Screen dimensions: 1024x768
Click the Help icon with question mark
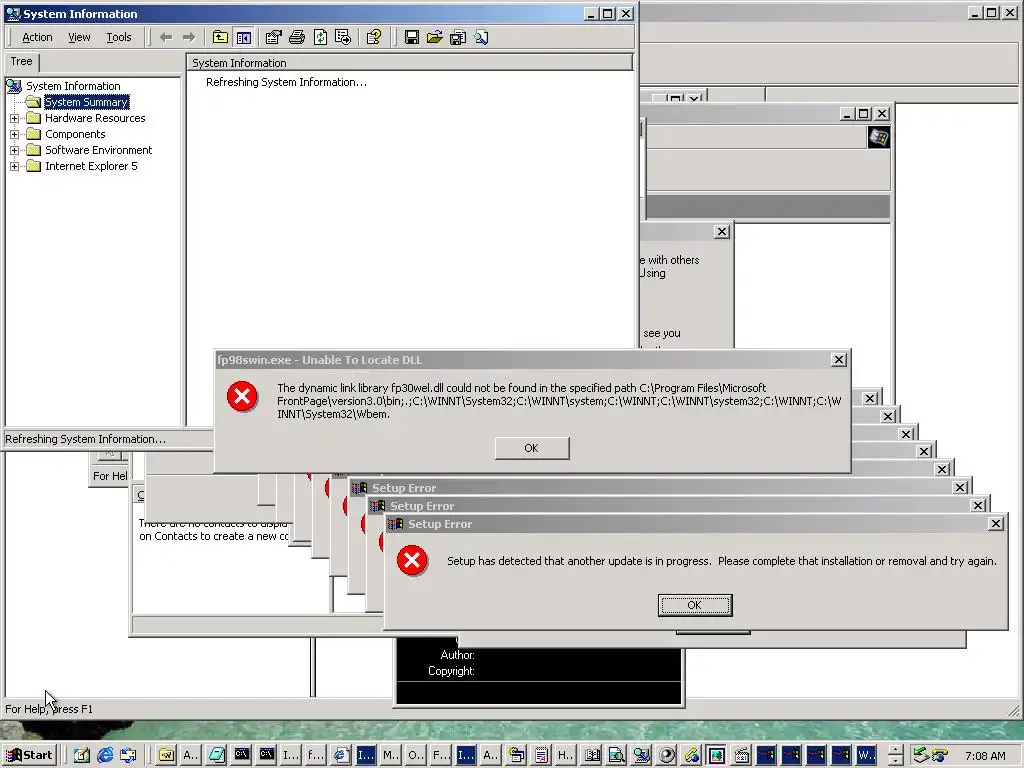point(374,37)
